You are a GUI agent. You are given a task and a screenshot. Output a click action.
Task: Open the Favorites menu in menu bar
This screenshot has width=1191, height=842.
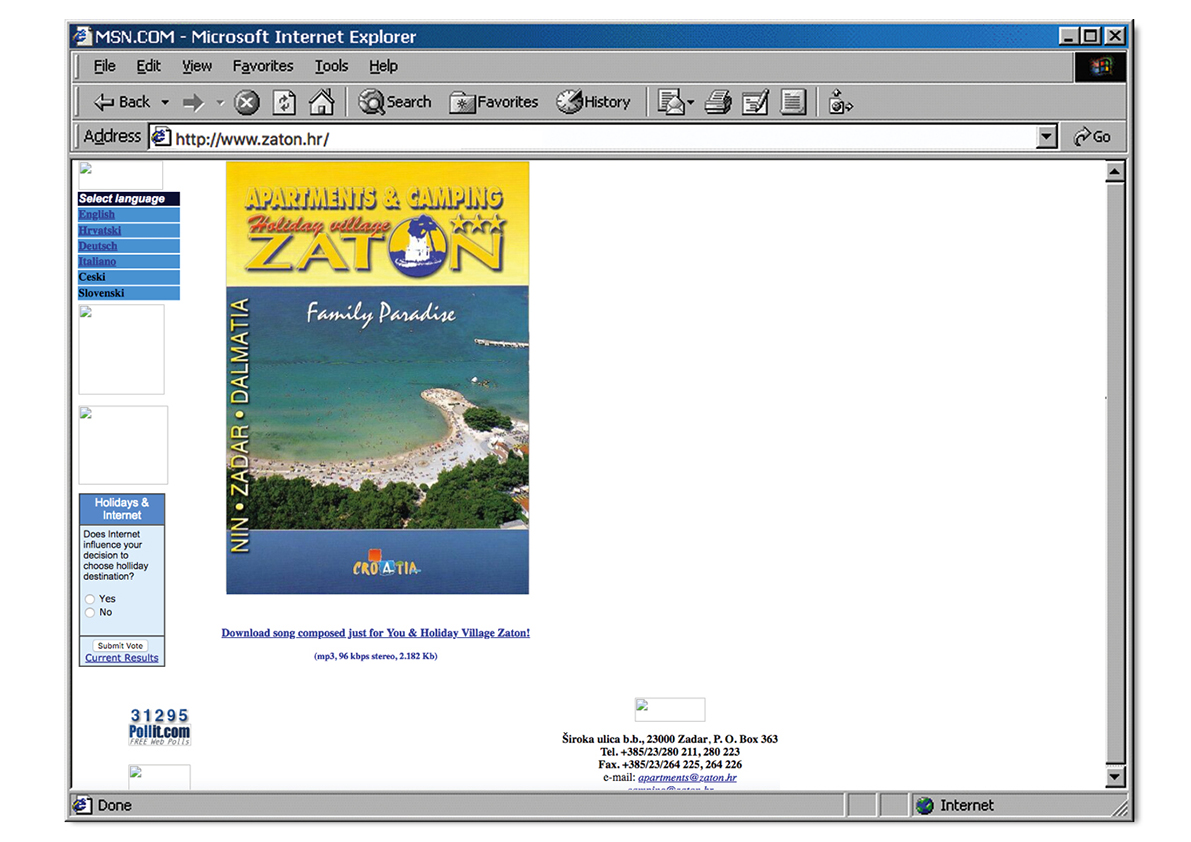coord(263,66)
